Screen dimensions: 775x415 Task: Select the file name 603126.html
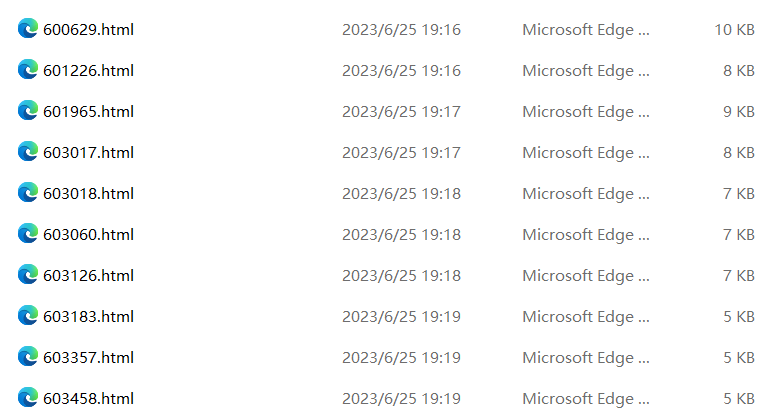pos(88,276)
